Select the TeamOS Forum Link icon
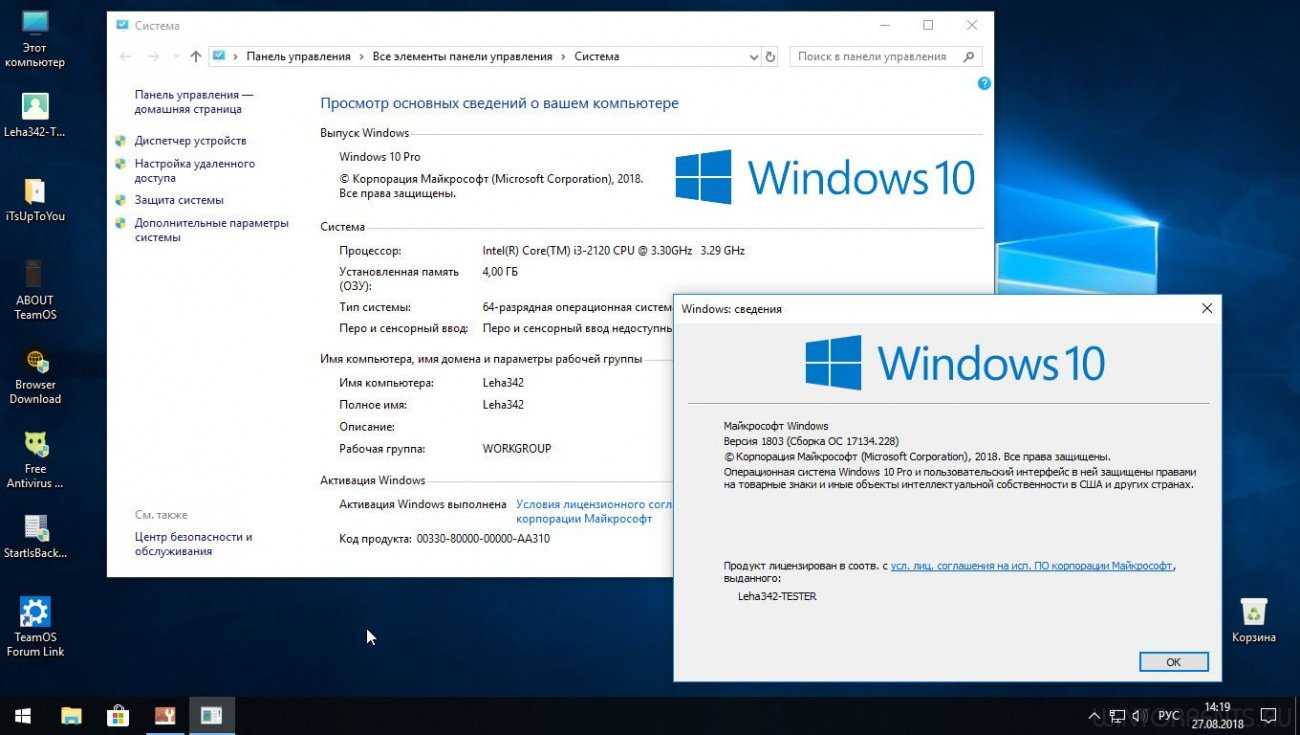This screenshot has height=735, width=1300. point(35,627)
